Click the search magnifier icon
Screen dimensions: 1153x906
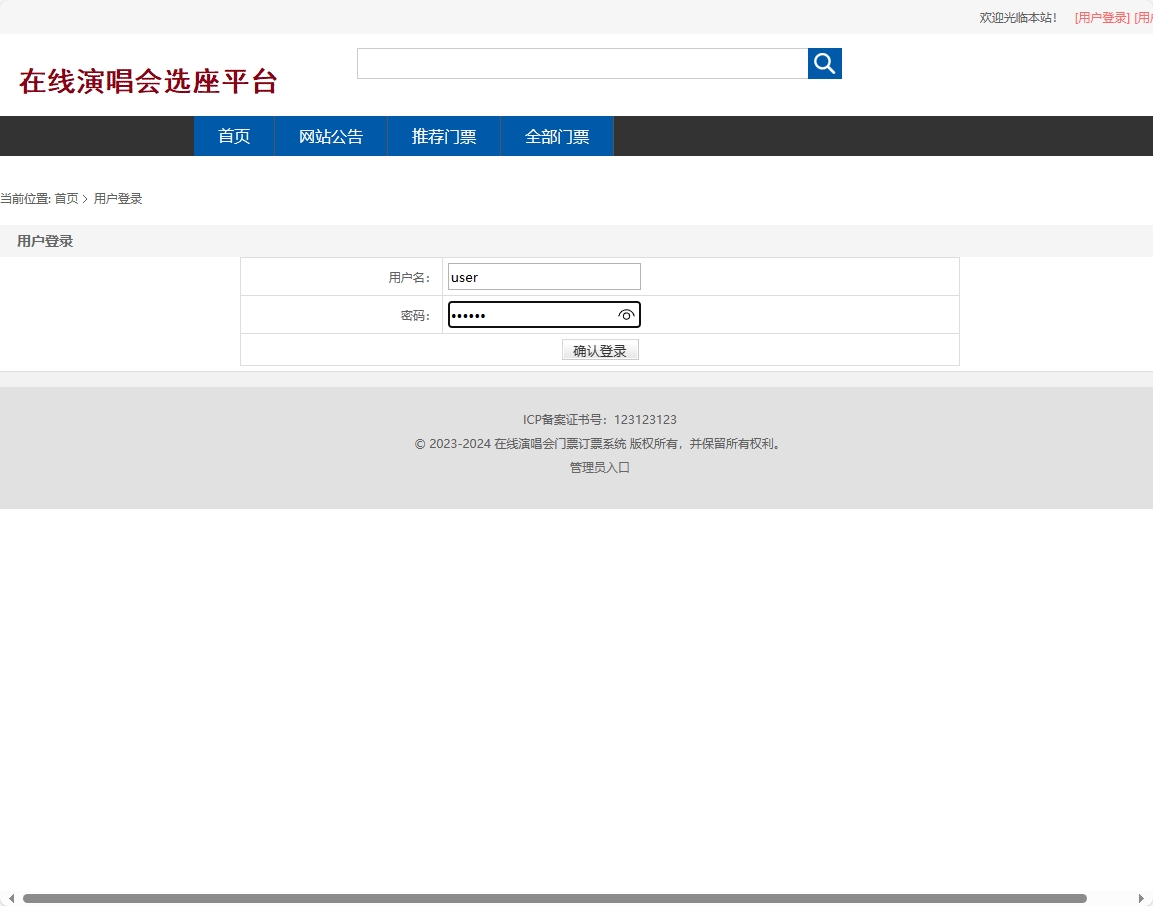pyautogui.click(x=824, y=63)
